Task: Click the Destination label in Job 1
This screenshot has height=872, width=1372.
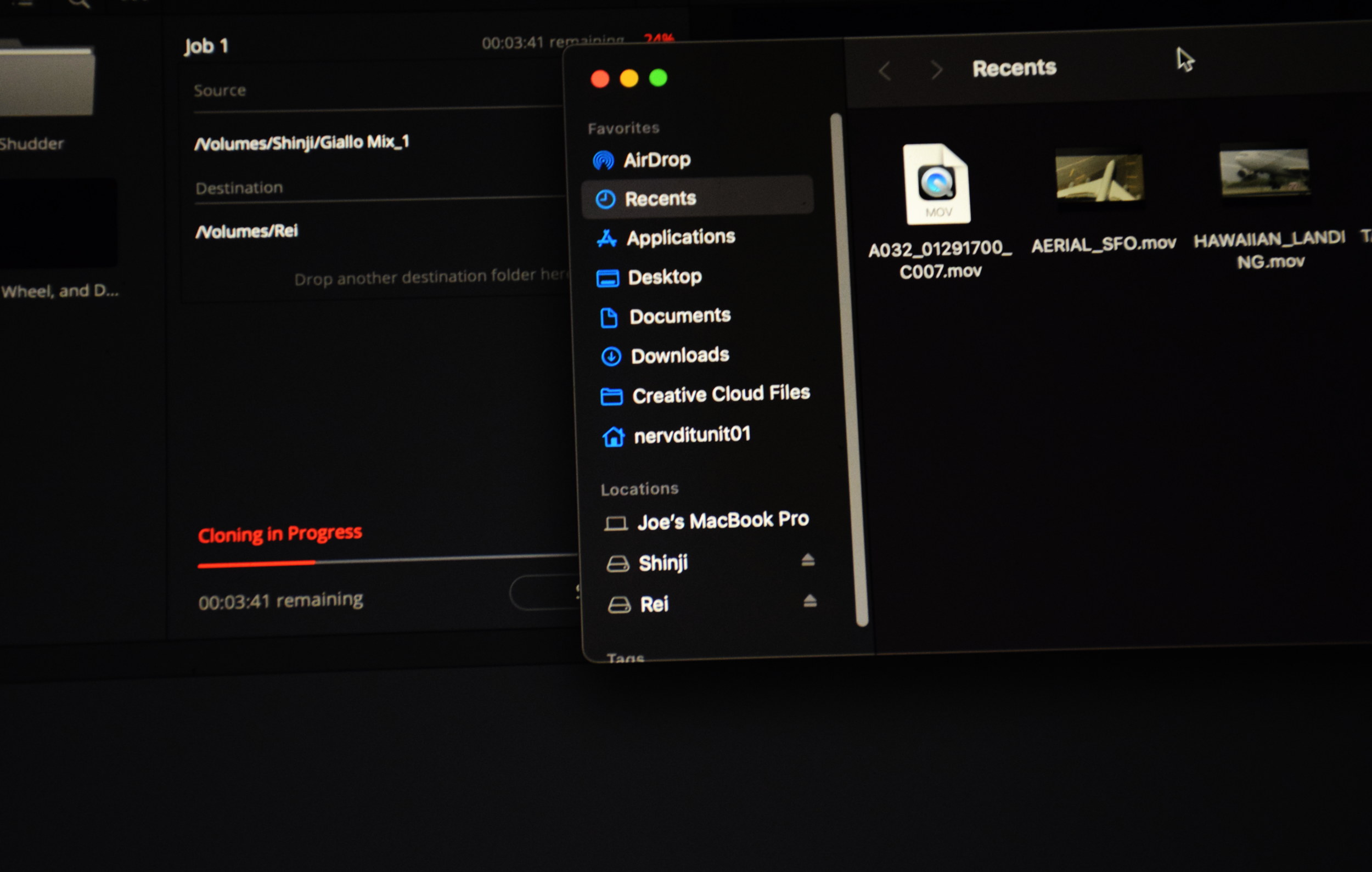Action: click(239, 187)
